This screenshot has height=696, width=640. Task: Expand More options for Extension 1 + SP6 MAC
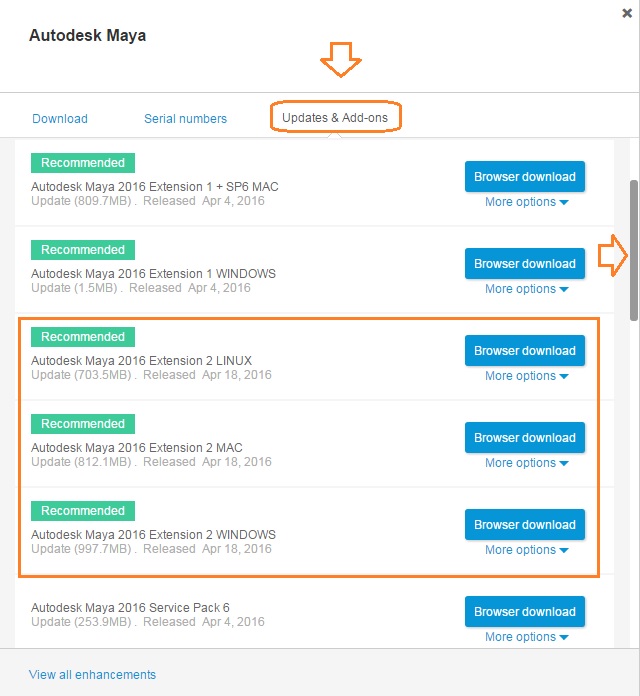526,202
